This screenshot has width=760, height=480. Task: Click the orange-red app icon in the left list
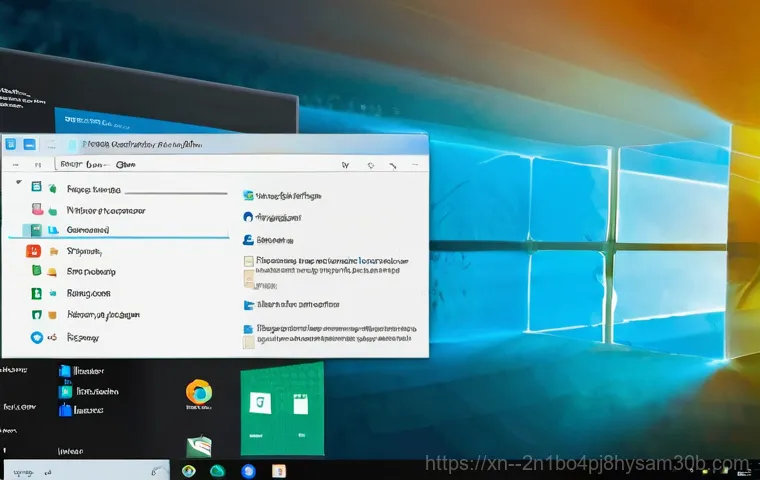tap(32, 251)
